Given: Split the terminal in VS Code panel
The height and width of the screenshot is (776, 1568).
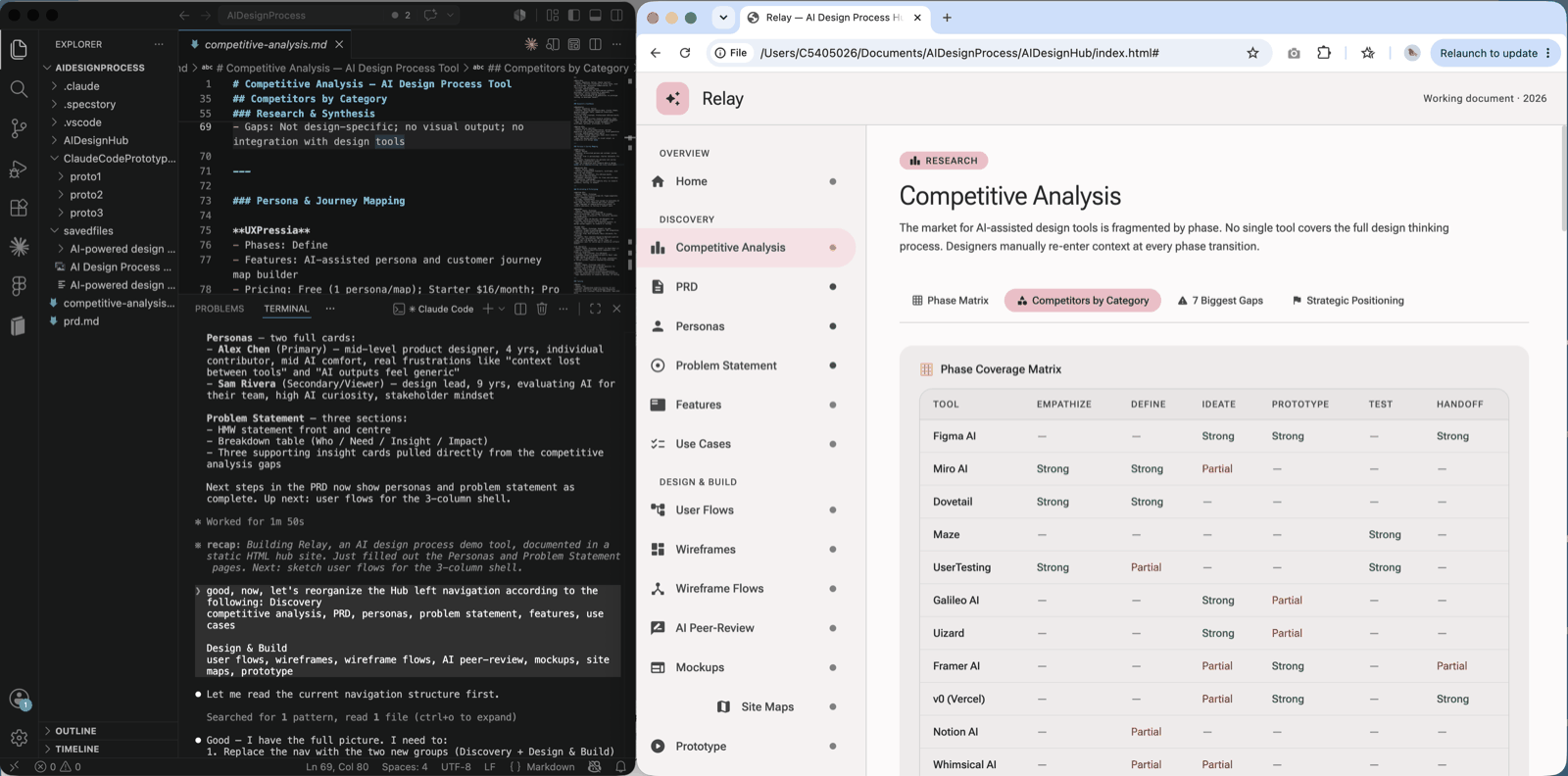Looking at the screenshot, I should pyautogui.click(x=520, y=309).
